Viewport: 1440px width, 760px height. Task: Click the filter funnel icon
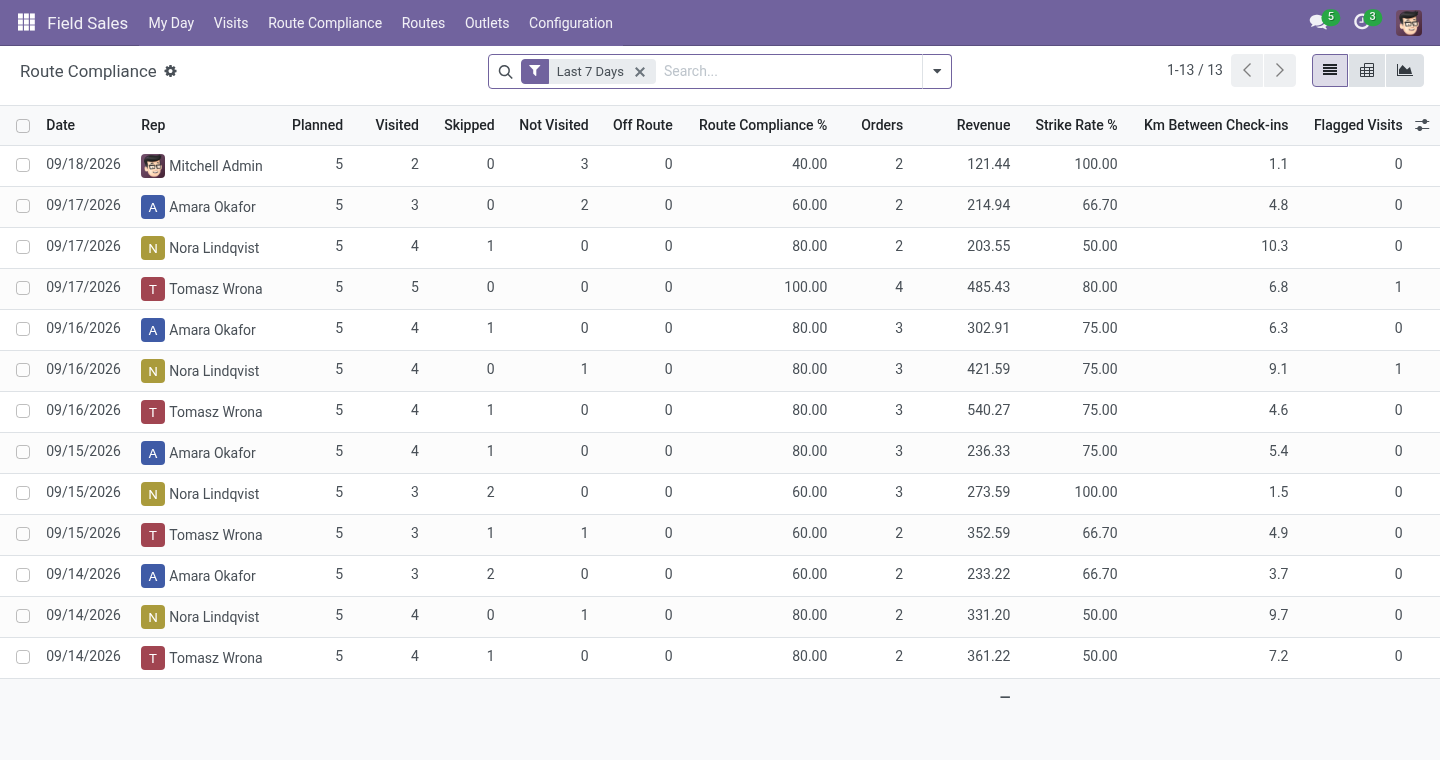click(x=535, y=71)
